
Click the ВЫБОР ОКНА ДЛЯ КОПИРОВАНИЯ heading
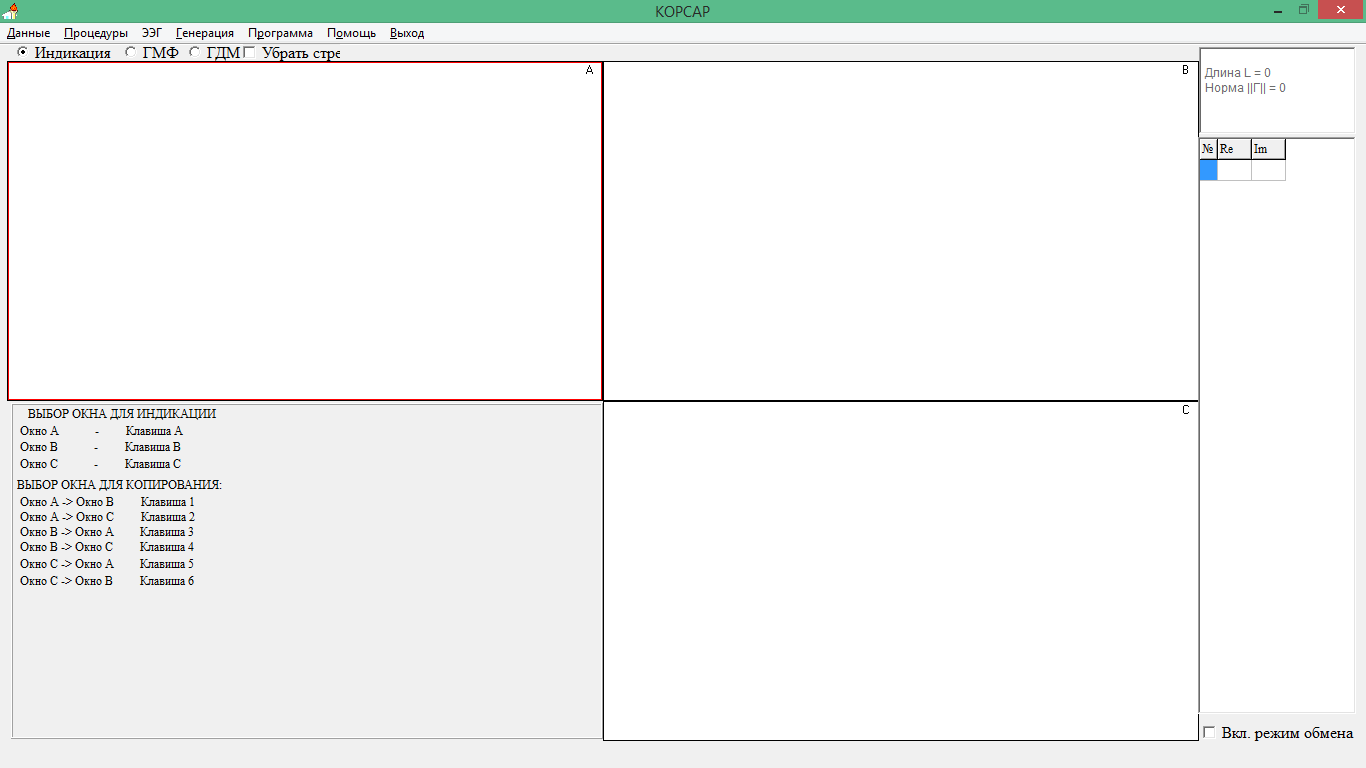[119, 485]
